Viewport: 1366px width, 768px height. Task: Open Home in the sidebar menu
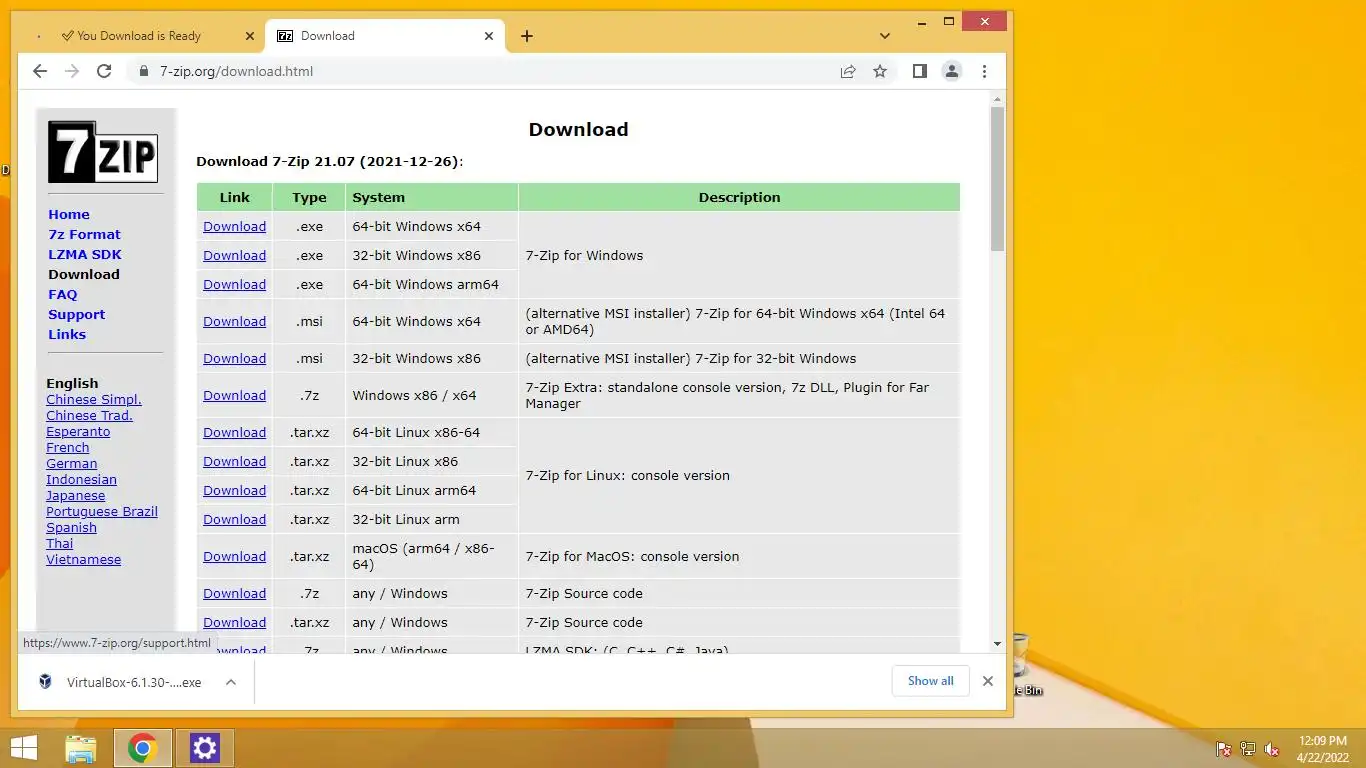(x=69, y=214)
